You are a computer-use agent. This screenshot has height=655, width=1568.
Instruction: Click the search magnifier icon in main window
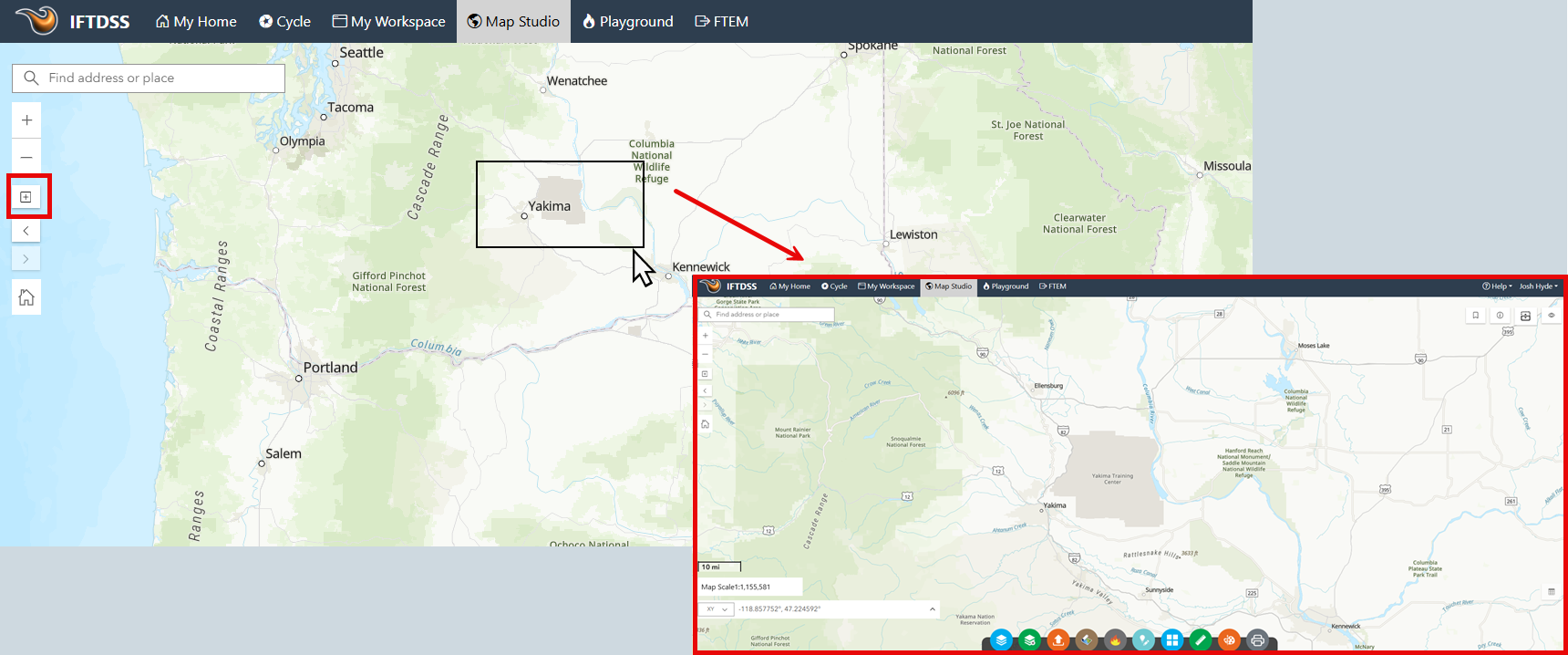coord(31,78)
